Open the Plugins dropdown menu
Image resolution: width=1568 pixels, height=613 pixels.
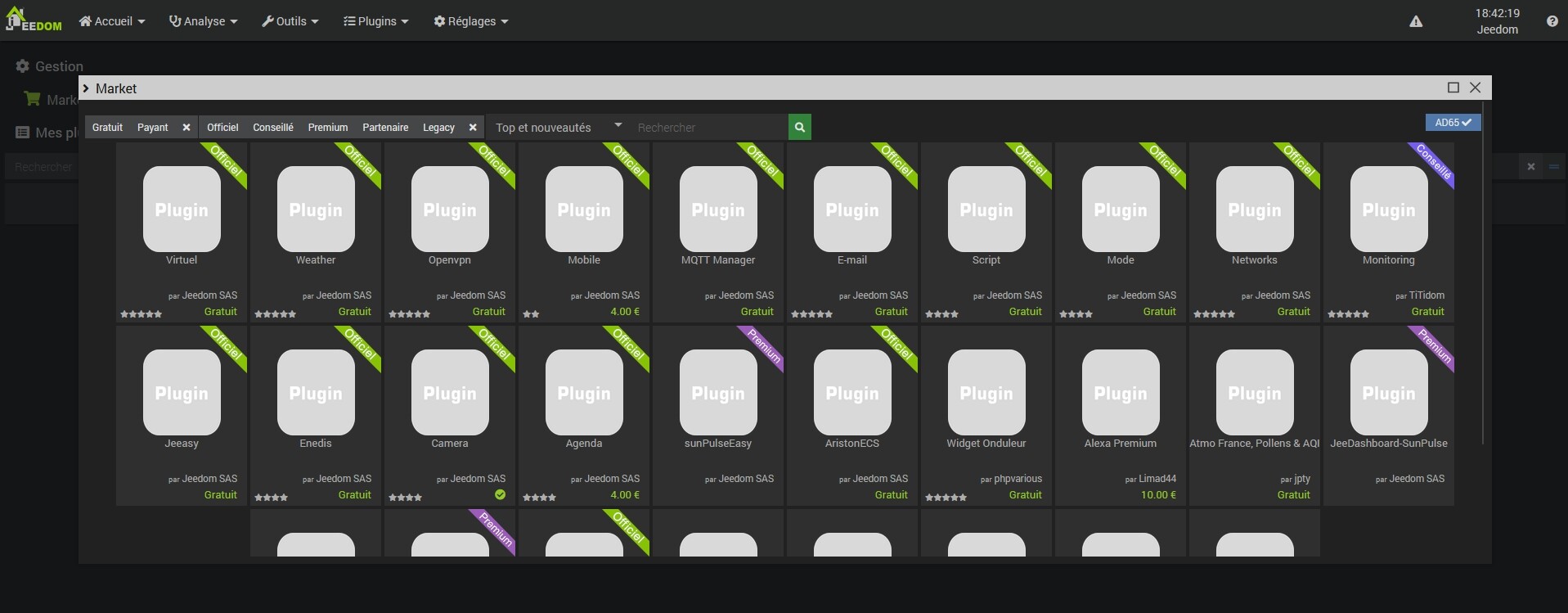point(375,21)
